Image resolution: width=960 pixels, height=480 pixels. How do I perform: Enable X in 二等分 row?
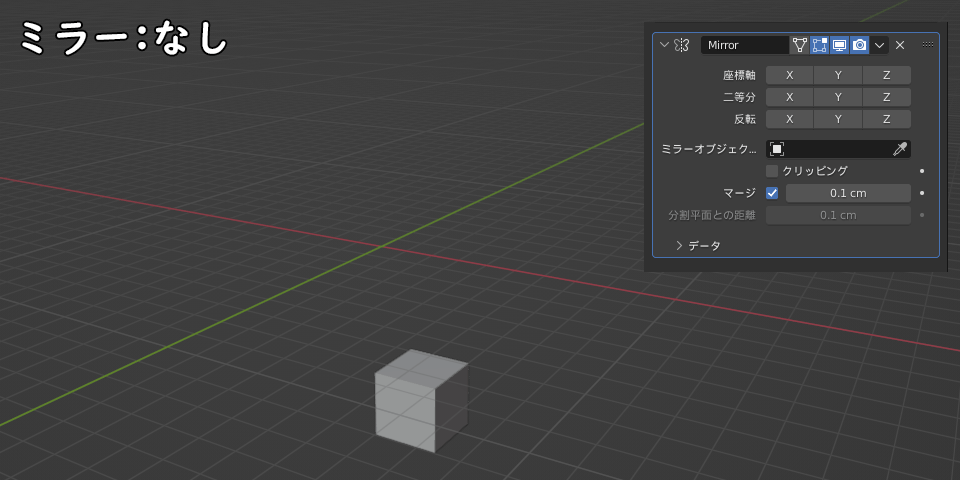click(x=790, y=97)
